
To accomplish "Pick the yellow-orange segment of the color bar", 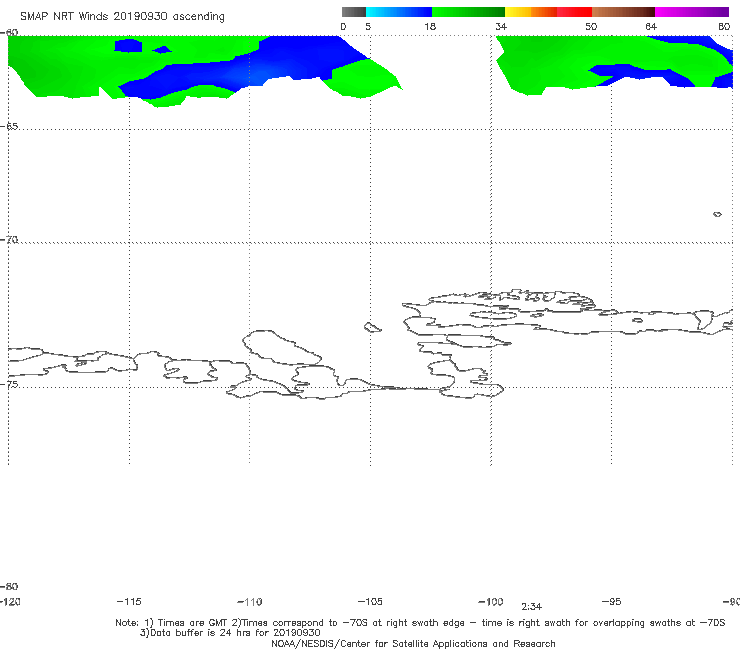I will pos(530,12).
